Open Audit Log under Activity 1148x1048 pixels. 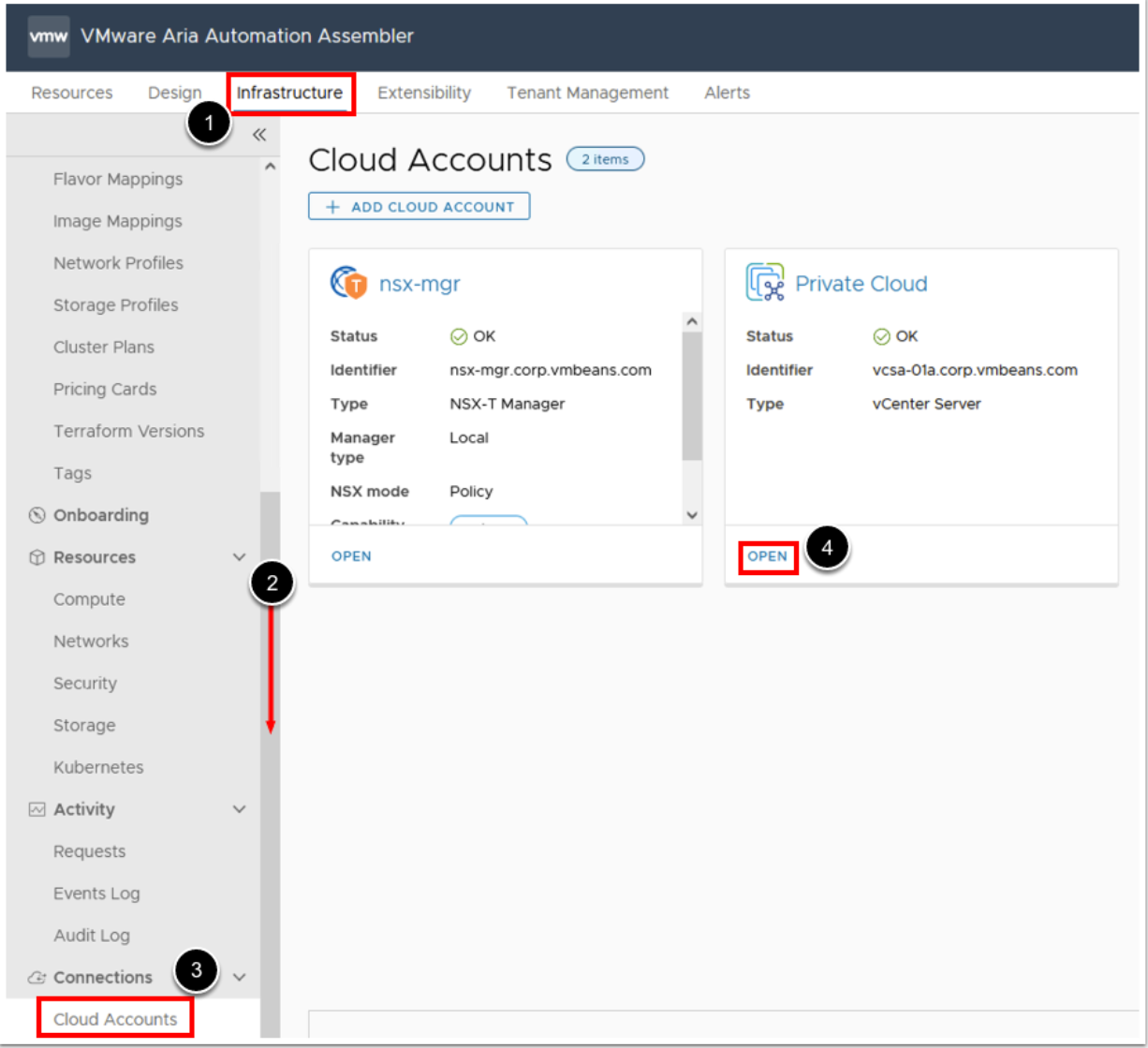click(x=92, y=936)
